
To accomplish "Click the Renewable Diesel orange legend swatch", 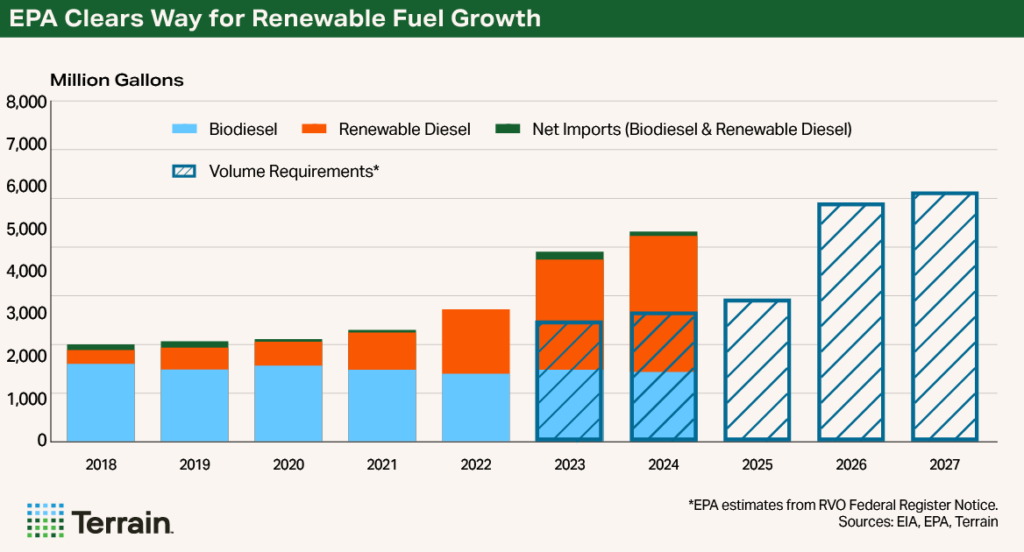I will [314, 129].
